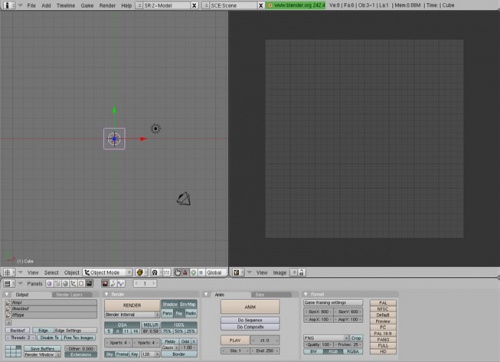Viewport: 500px width, 362px height.
Task: Click the folder icon beside //ftype path
Action: point(8,315)
